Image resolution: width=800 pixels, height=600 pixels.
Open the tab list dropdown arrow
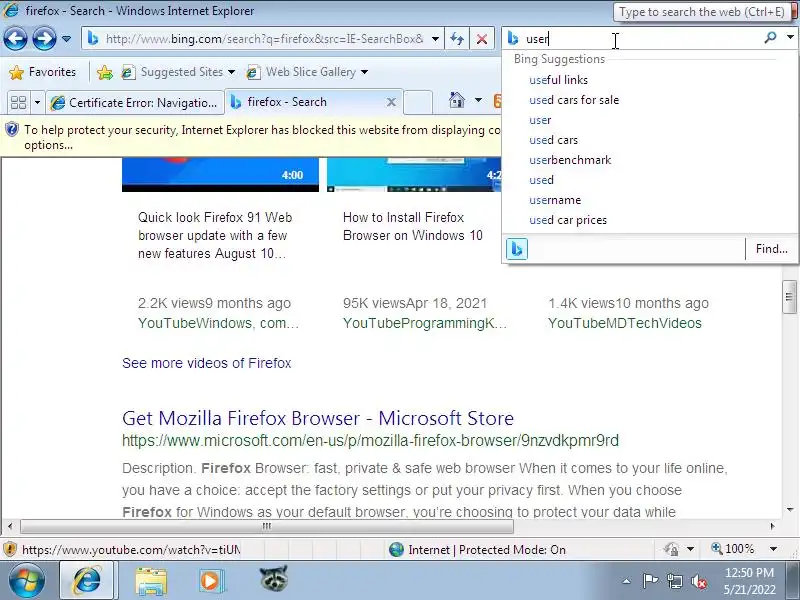point(37,103)
